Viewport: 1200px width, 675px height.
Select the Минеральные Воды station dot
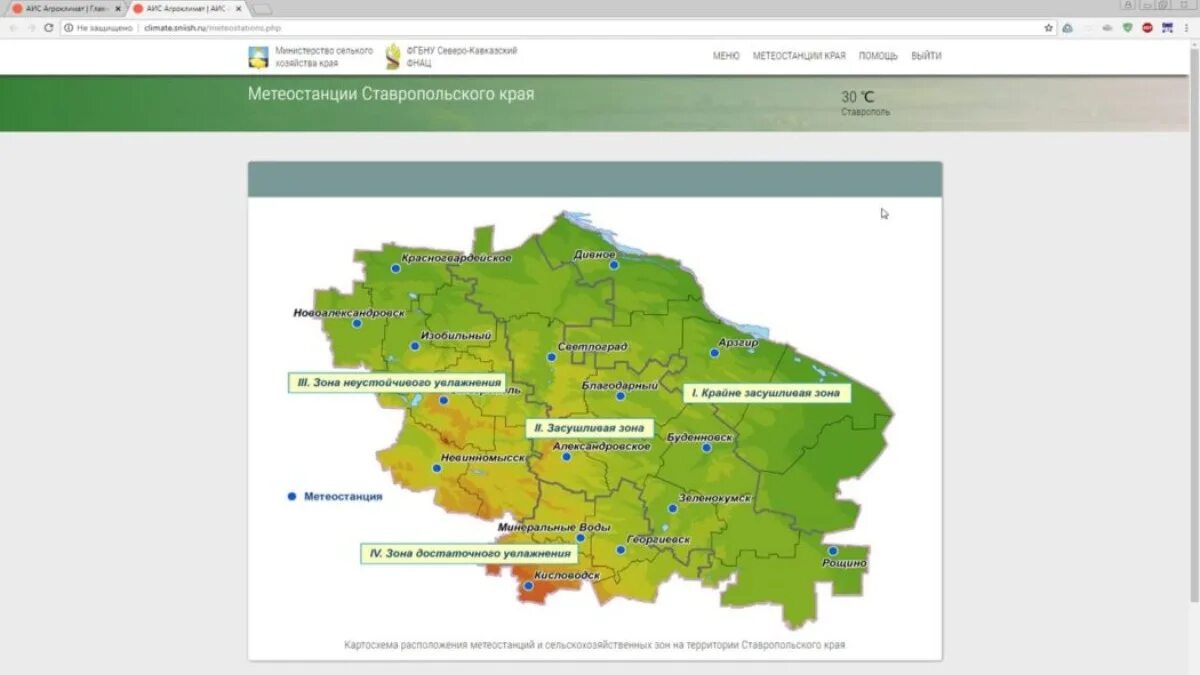click(x=580, y=537)
